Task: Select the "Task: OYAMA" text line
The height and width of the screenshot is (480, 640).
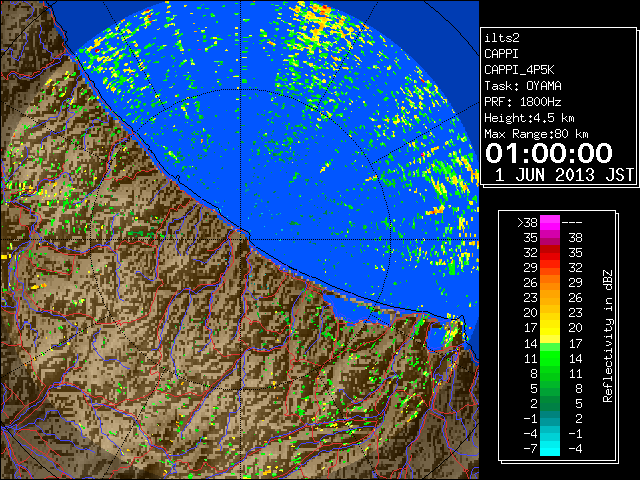Action: [x=523, y=86]
